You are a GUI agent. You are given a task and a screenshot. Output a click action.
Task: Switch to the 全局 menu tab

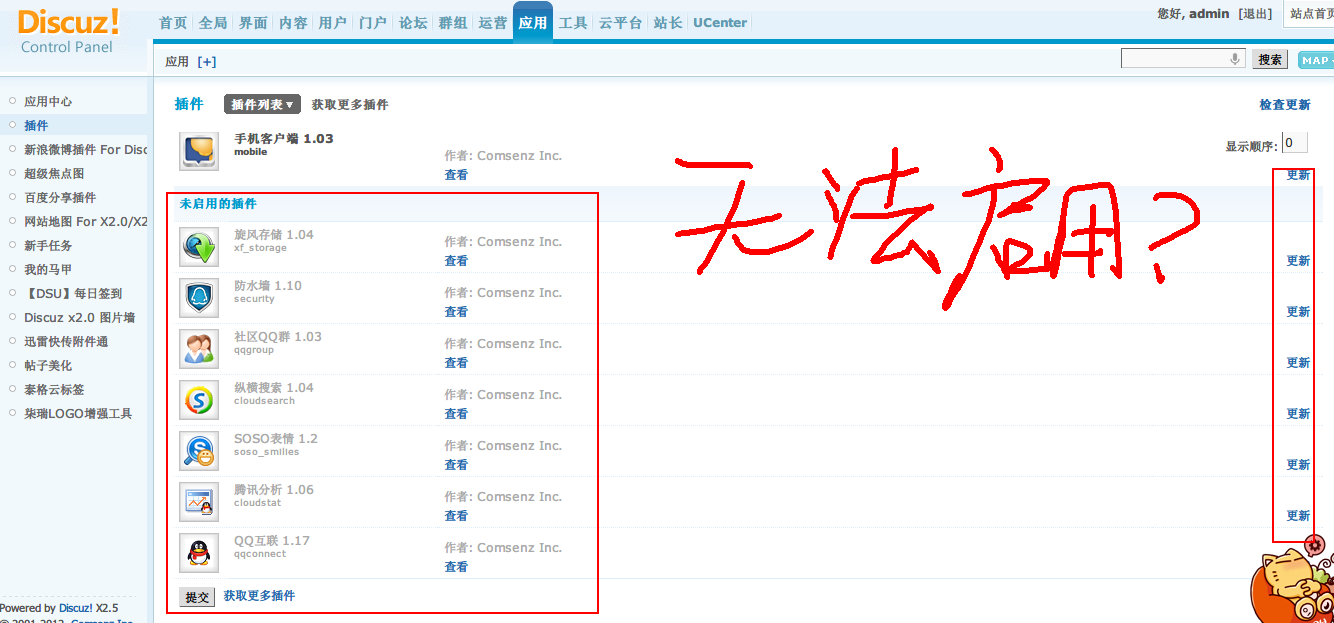[213, 22]
